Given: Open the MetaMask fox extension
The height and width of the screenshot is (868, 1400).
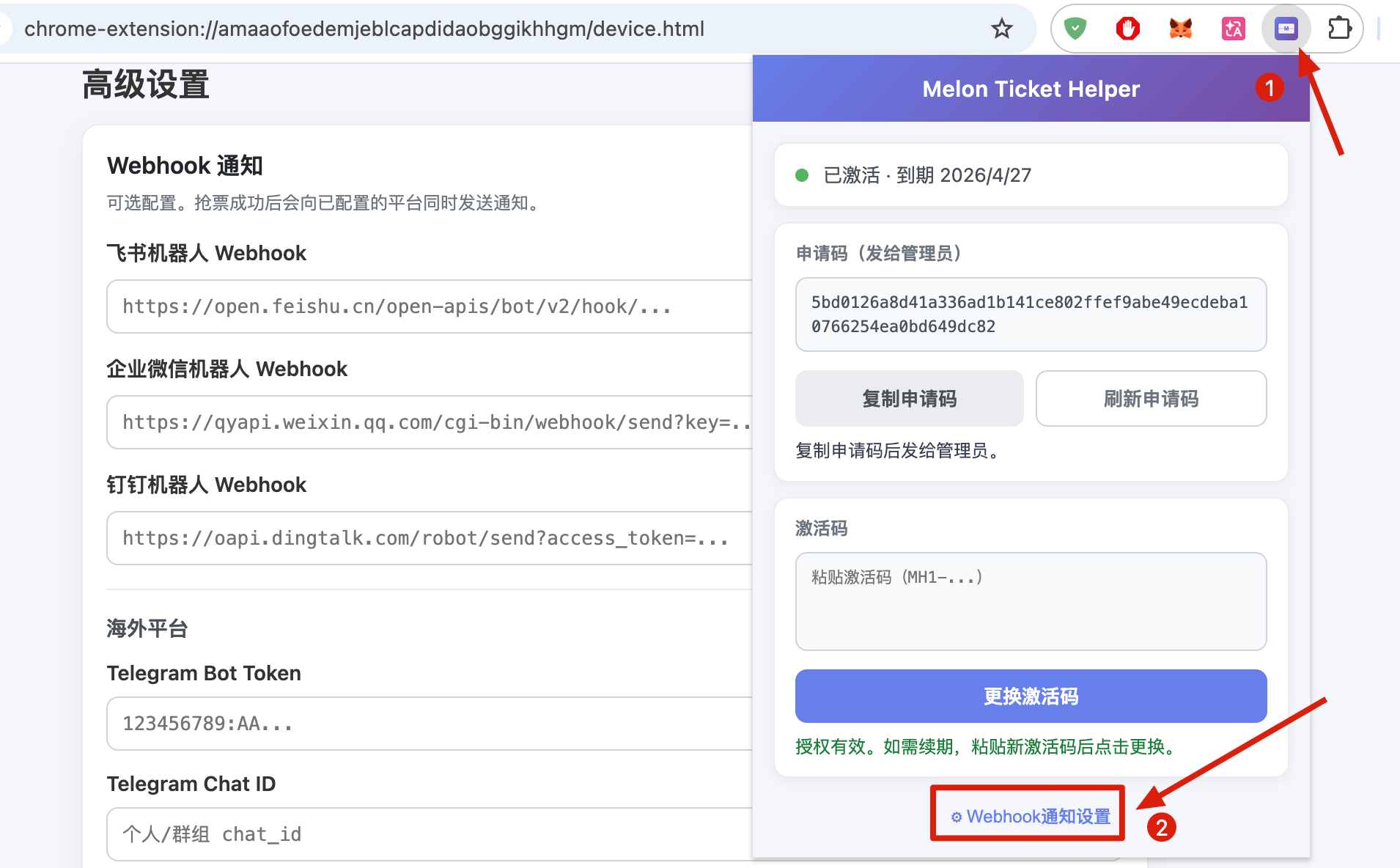Looking at the screenshot, I should (1181, 29).
